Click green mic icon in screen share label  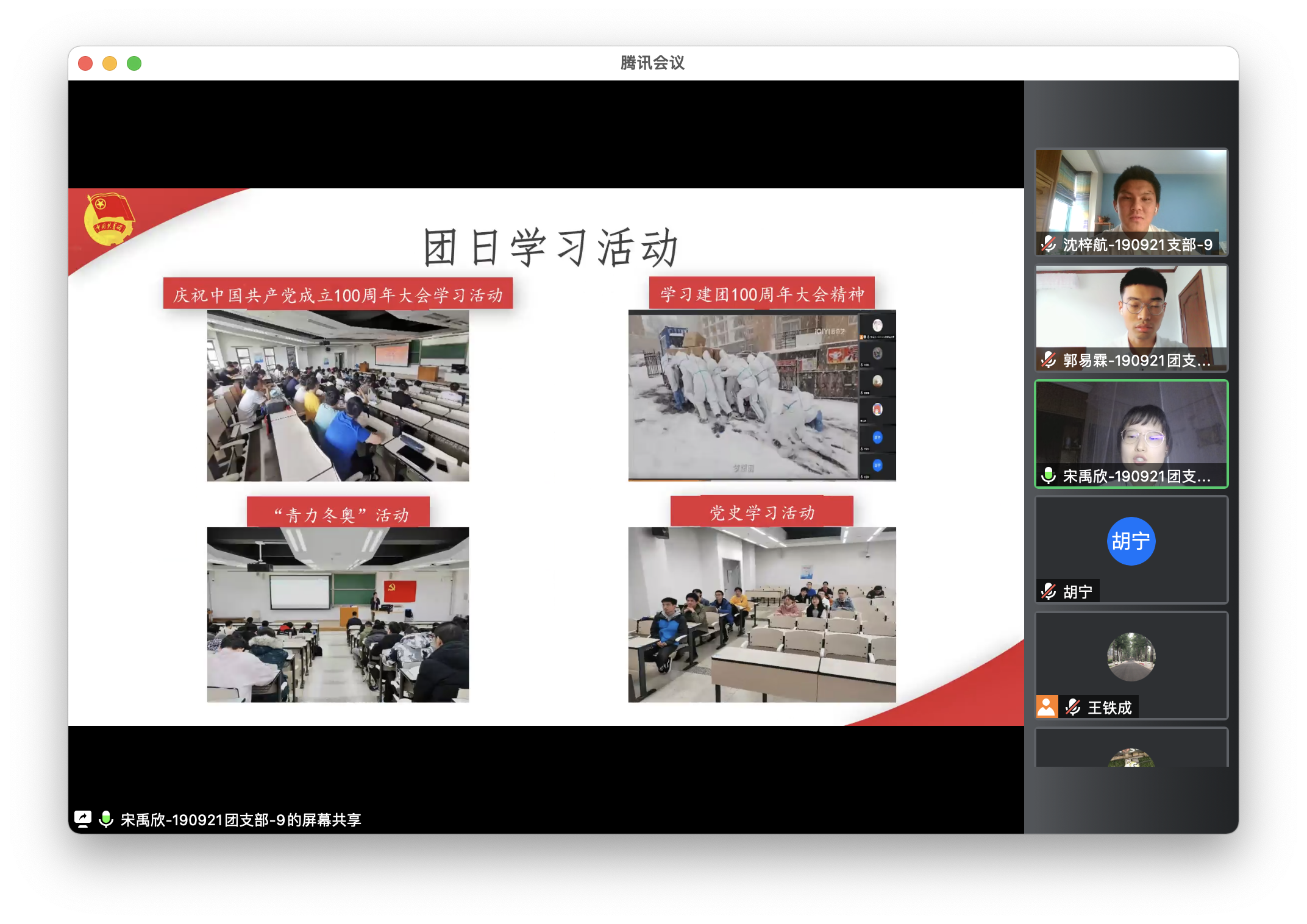pyautogui.click(x=106, y=819)
